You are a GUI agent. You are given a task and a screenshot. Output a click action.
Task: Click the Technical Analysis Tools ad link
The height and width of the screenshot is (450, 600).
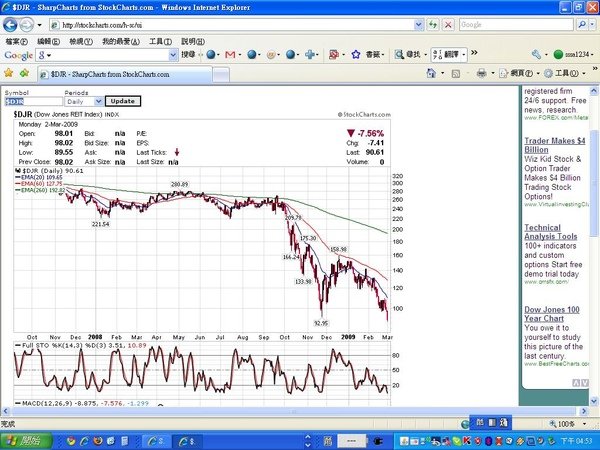[550, 232]
